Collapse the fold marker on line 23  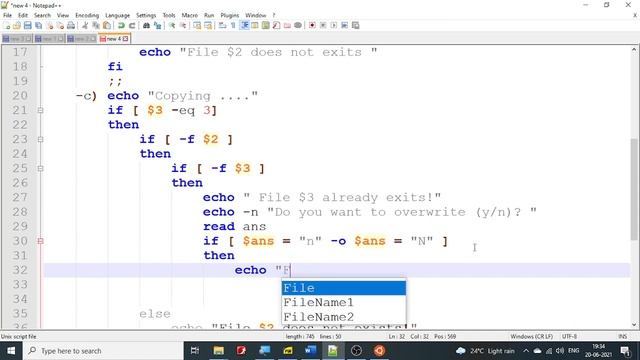coord(40,139)
